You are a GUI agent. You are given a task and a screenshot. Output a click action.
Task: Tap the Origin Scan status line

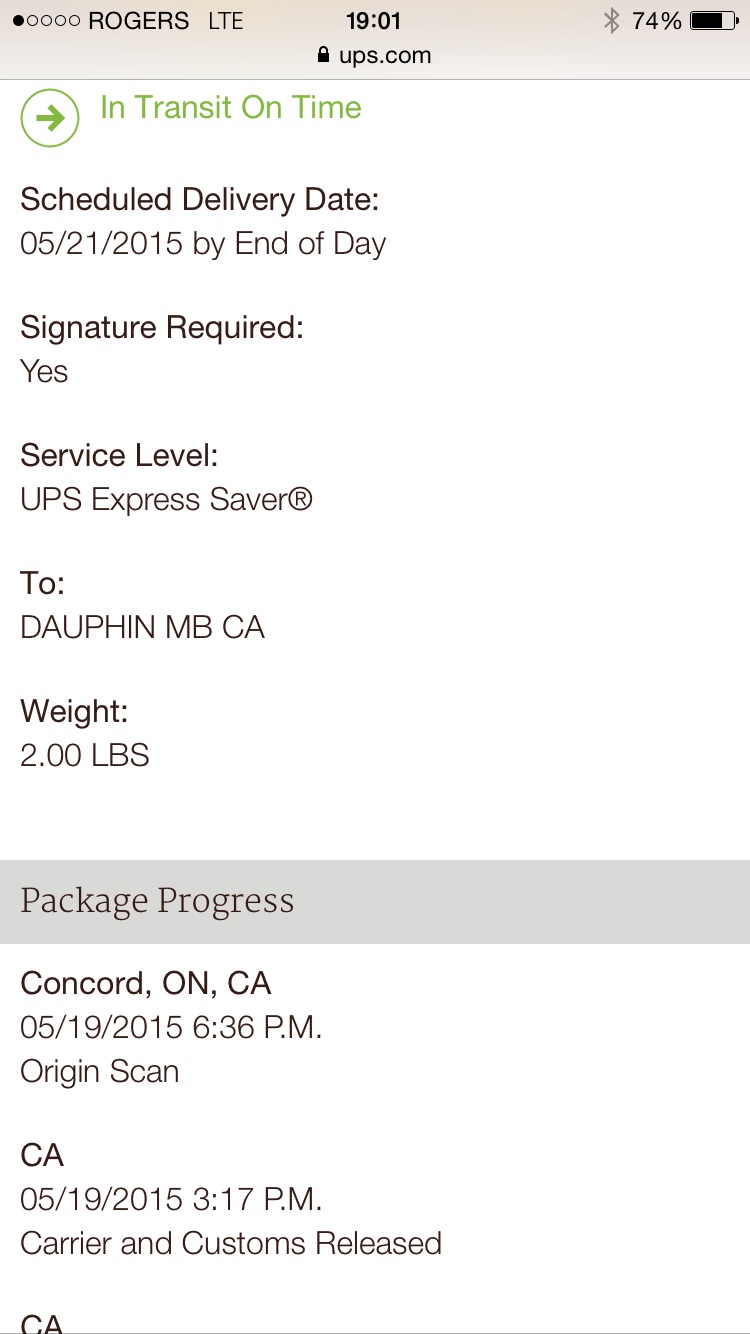click(x=100, y=1071)
